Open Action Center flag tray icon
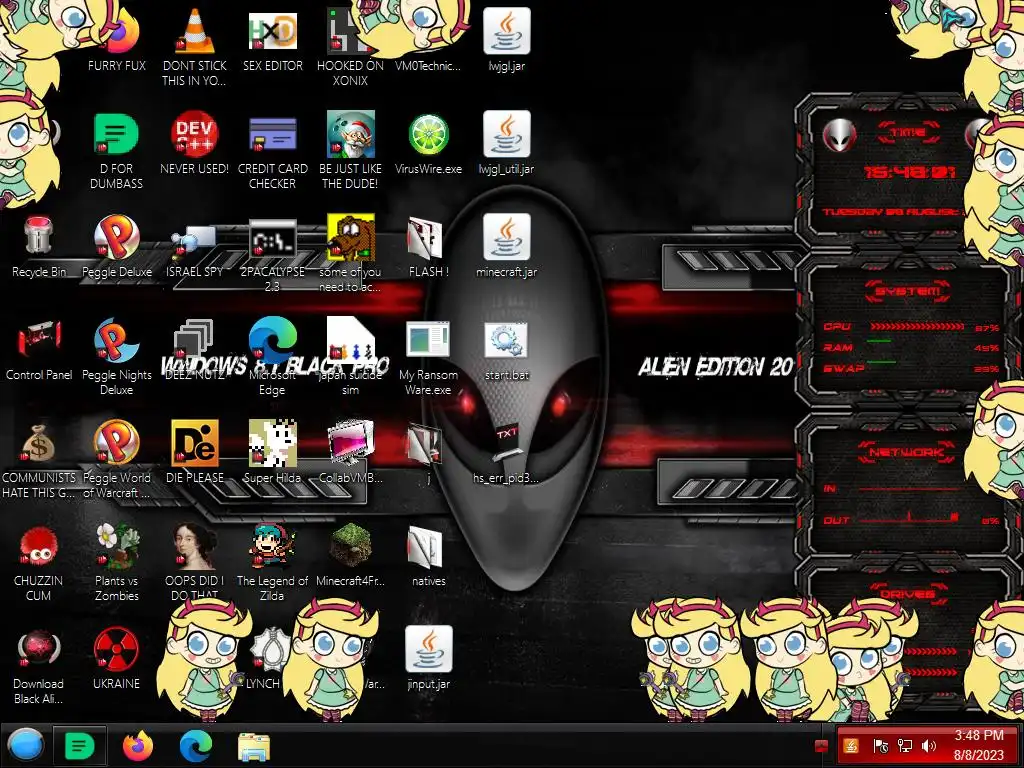 (880, 745)
